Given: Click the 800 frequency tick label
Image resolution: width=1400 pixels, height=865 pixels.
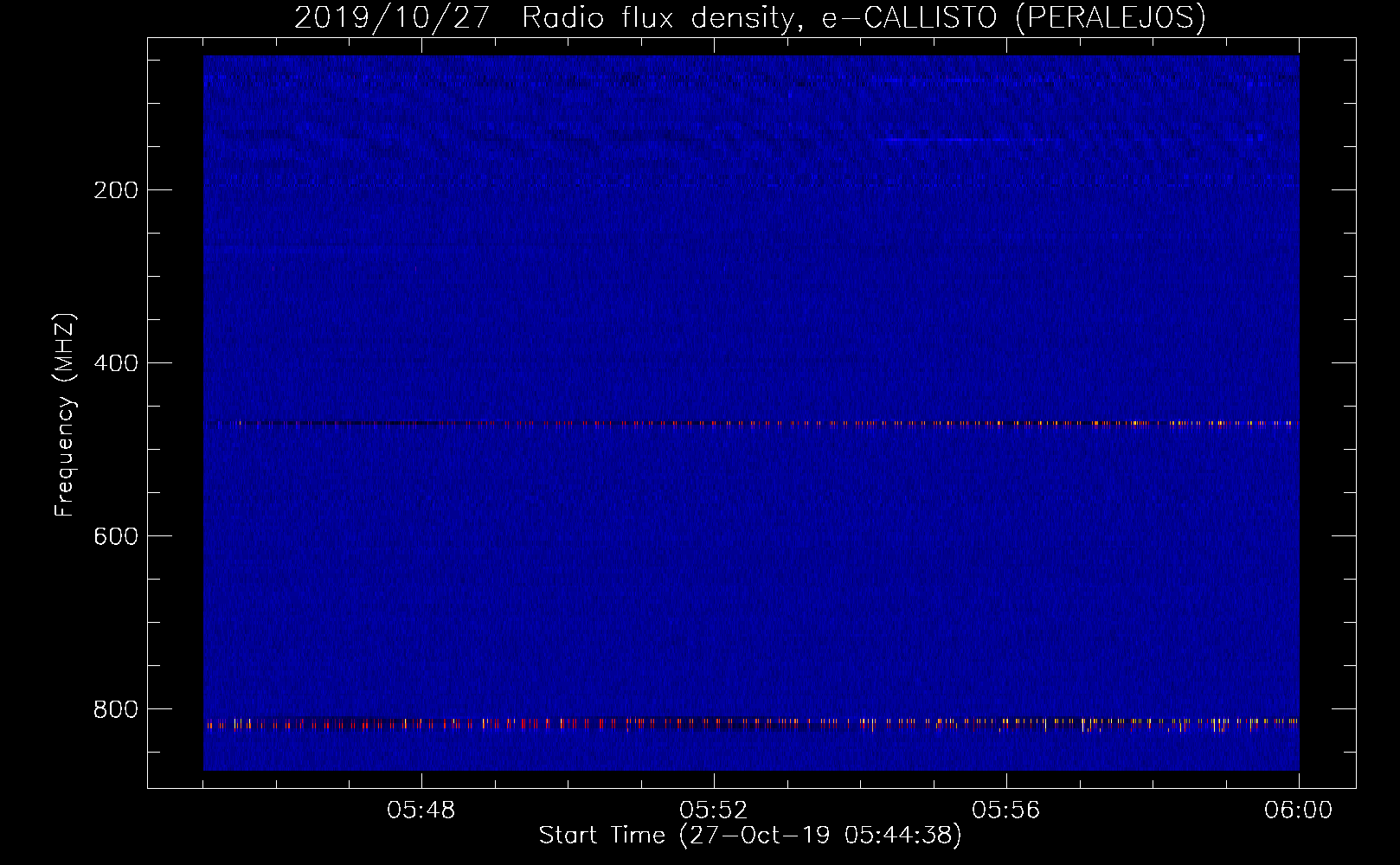Looking at the screenshot, I should click(x=116, y=709).
